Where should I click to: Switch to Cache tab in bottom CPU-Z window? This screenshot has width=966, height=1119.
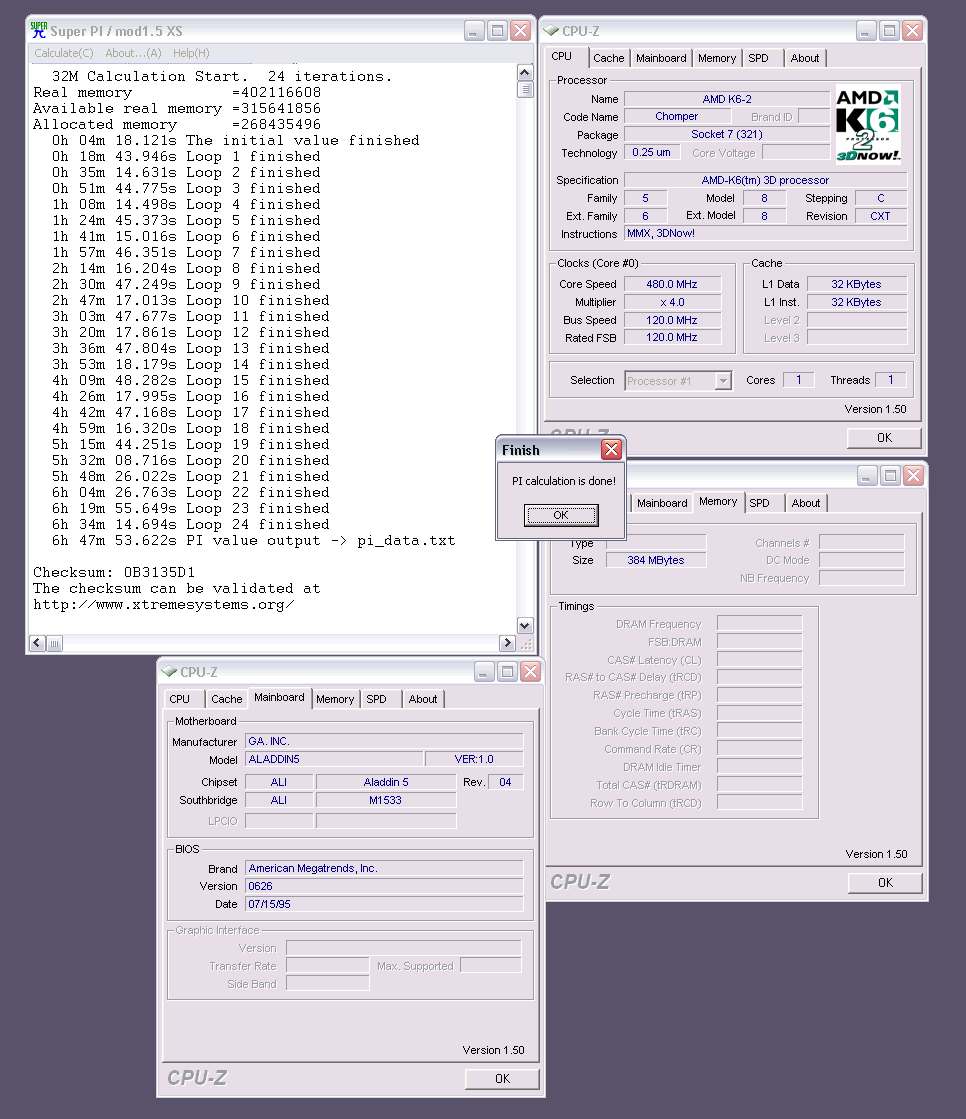click(x=227, y=699)
